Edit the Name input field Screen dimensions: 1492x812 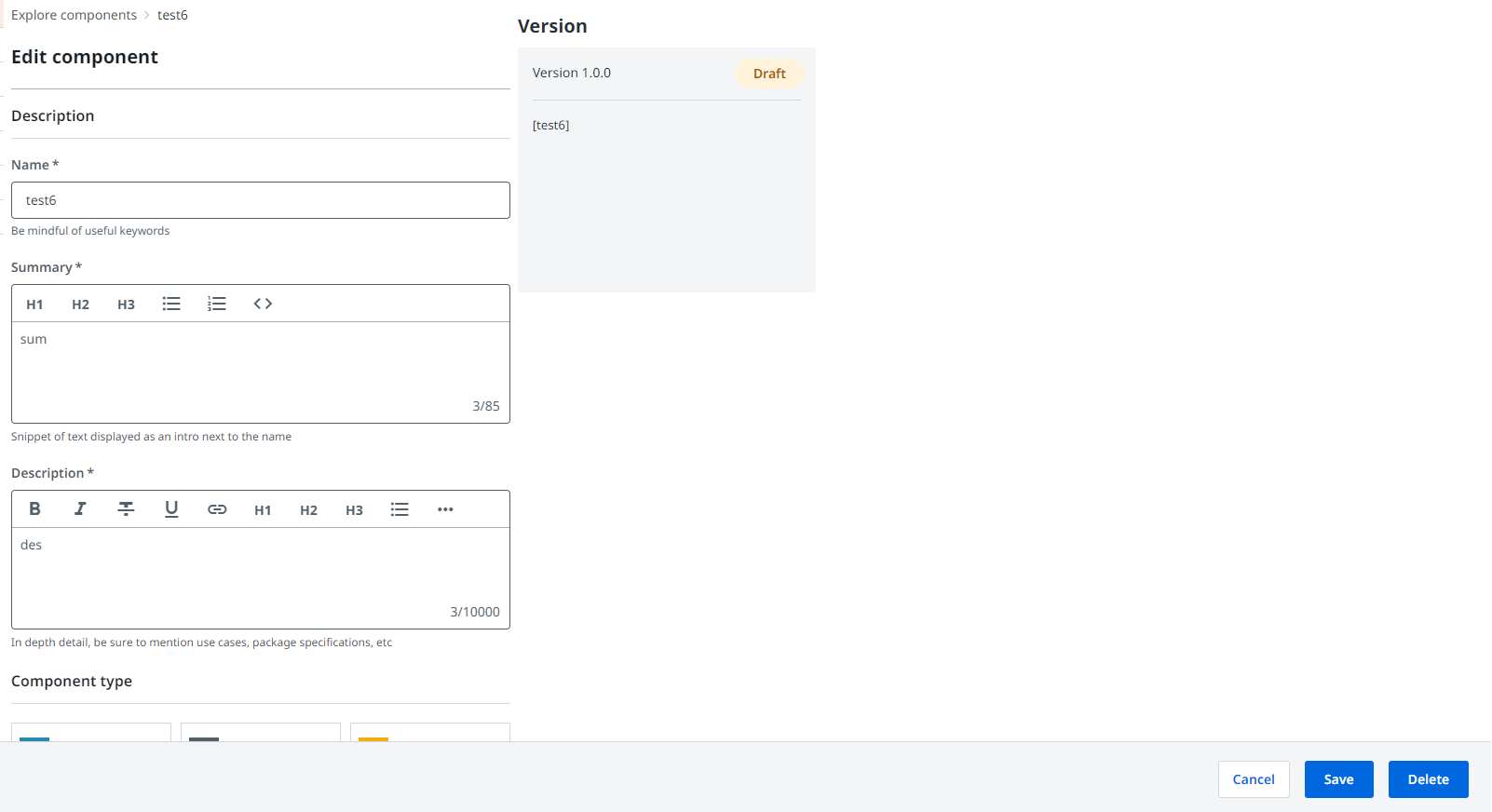261,200
